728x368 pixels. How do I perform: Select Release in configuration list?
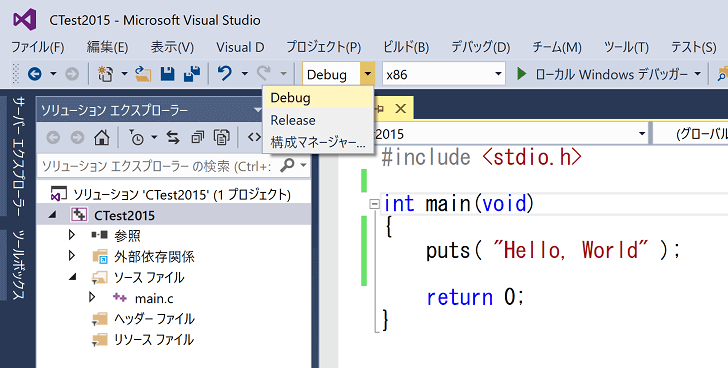tap(318, 120)
